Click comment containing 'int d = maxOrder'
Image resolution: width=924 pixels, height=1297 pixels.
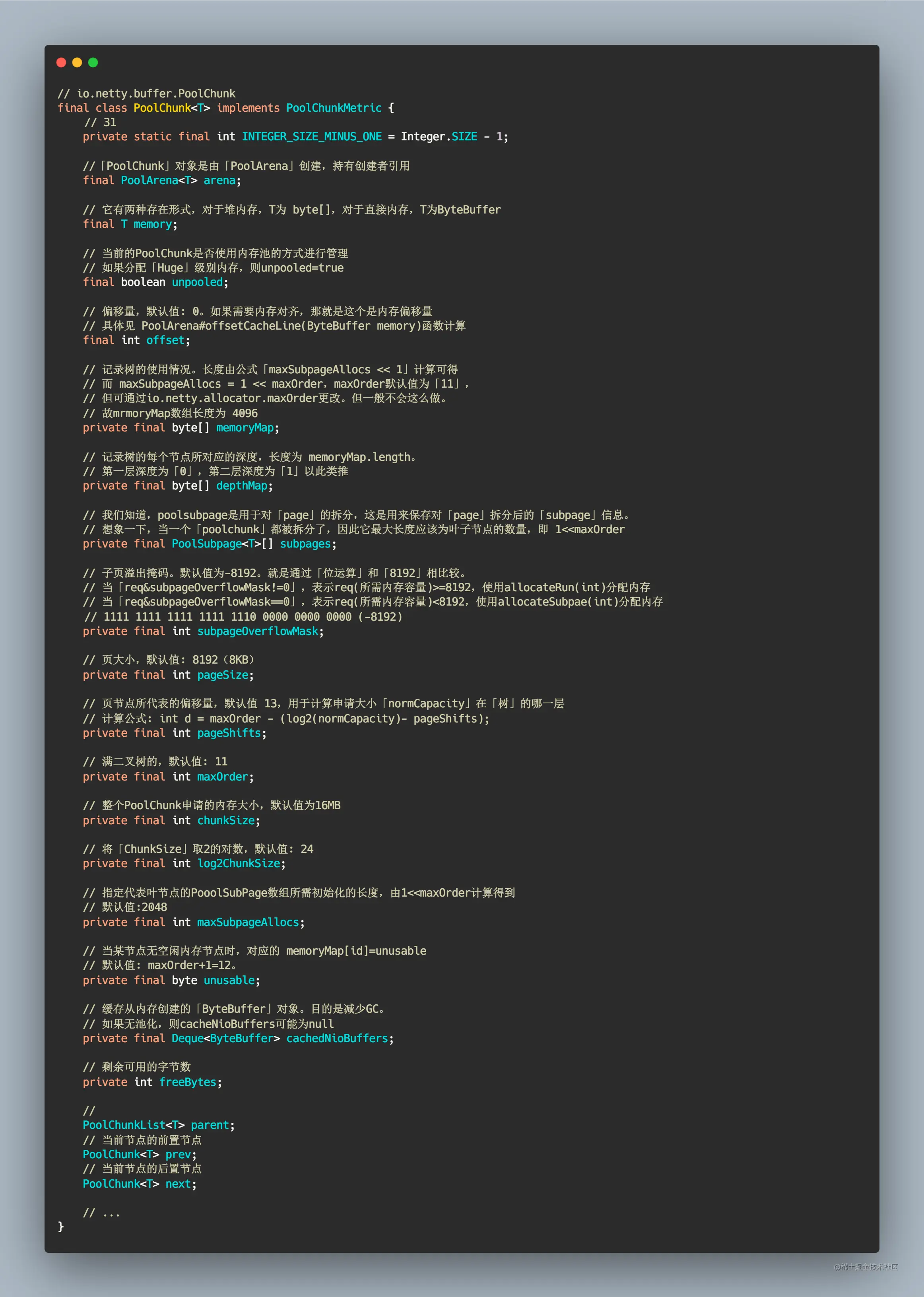(x=286, y=718)
